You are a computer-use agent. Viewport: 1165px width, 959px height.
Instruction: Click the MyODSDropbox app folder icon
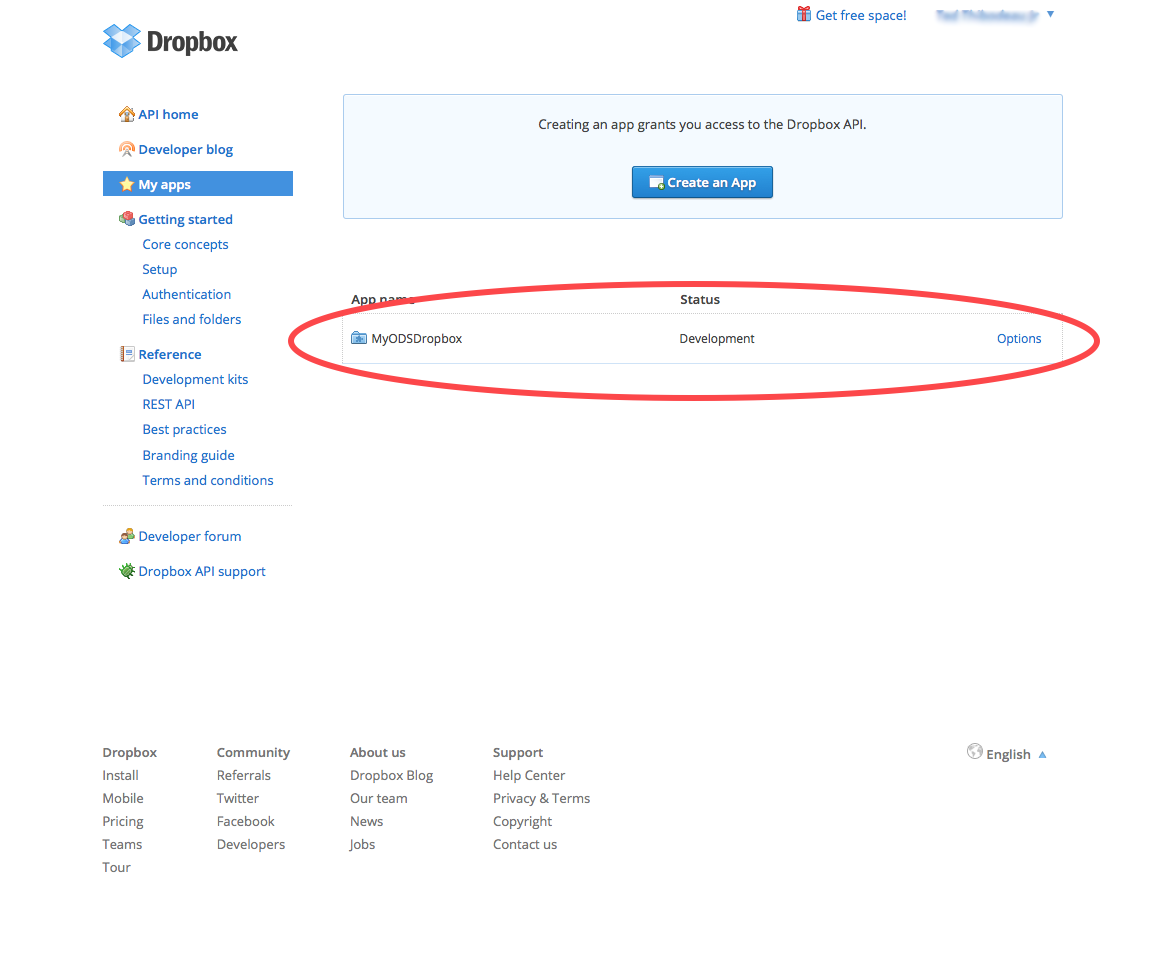359,338
